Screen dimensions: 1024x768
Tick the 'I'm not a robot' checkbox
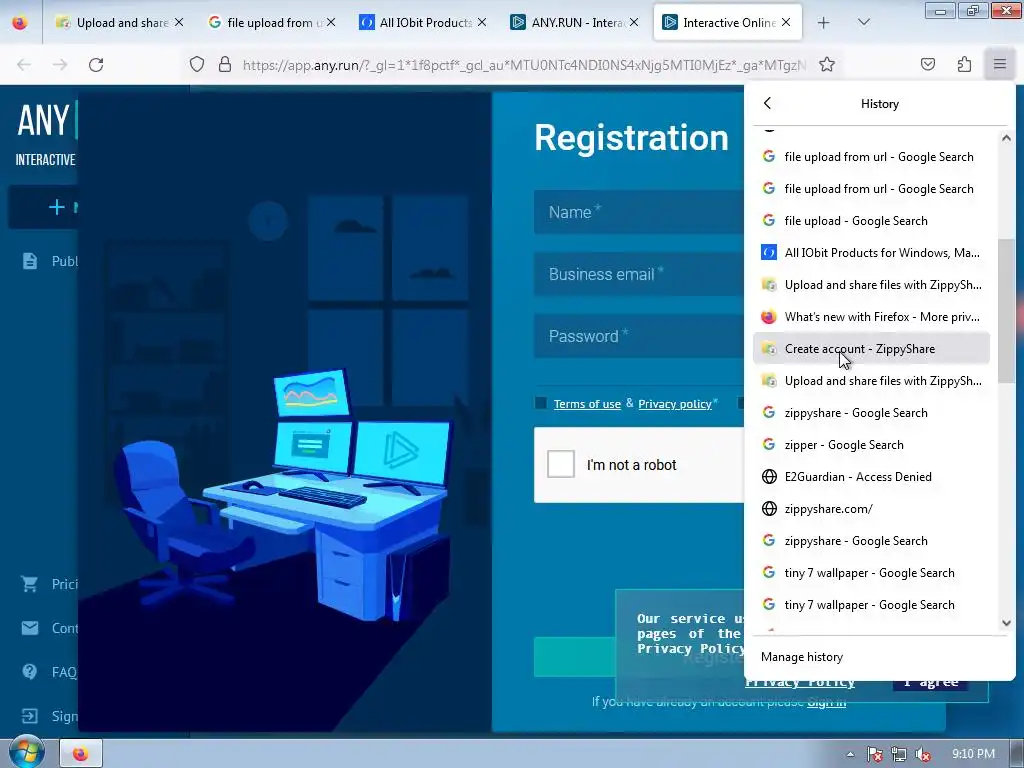click(x=560, y=464)
